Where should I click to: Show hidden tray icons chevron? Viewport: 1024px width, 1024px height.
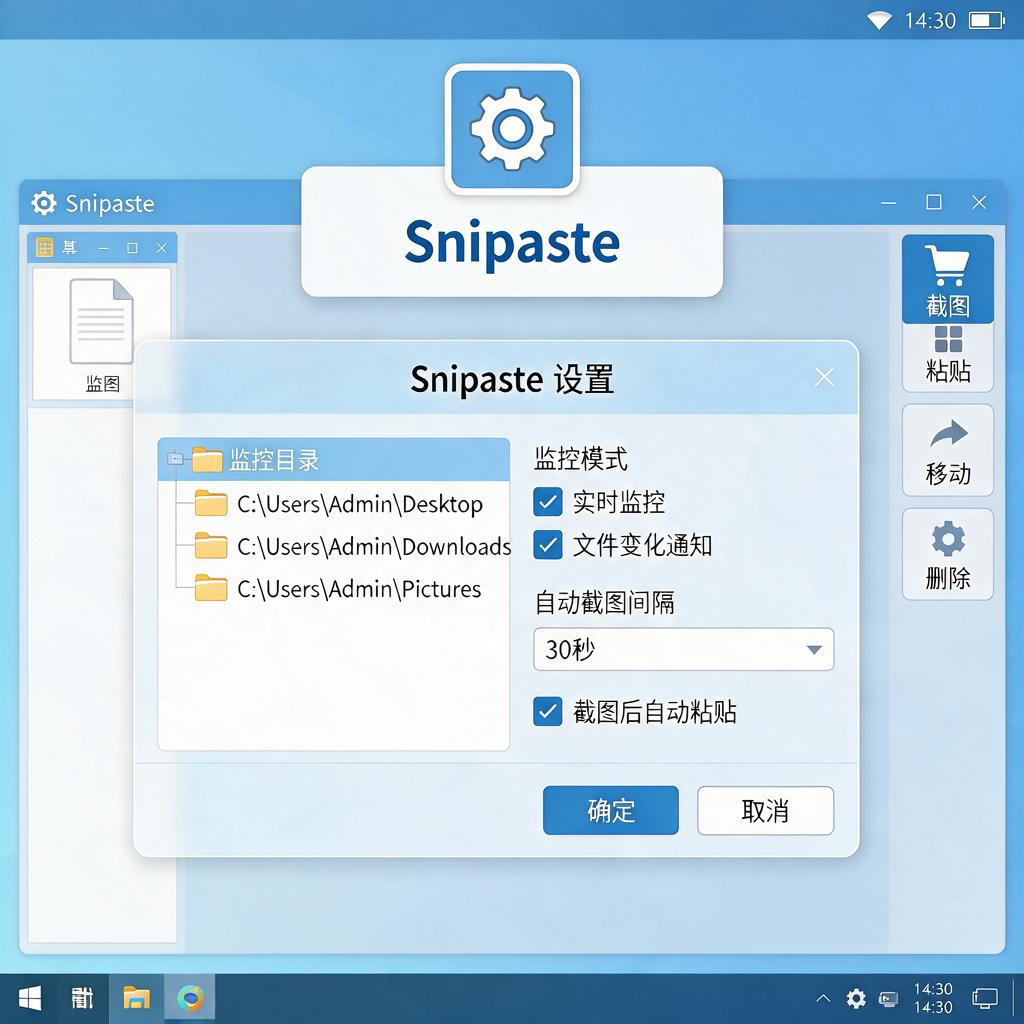[x=824, y=998]
